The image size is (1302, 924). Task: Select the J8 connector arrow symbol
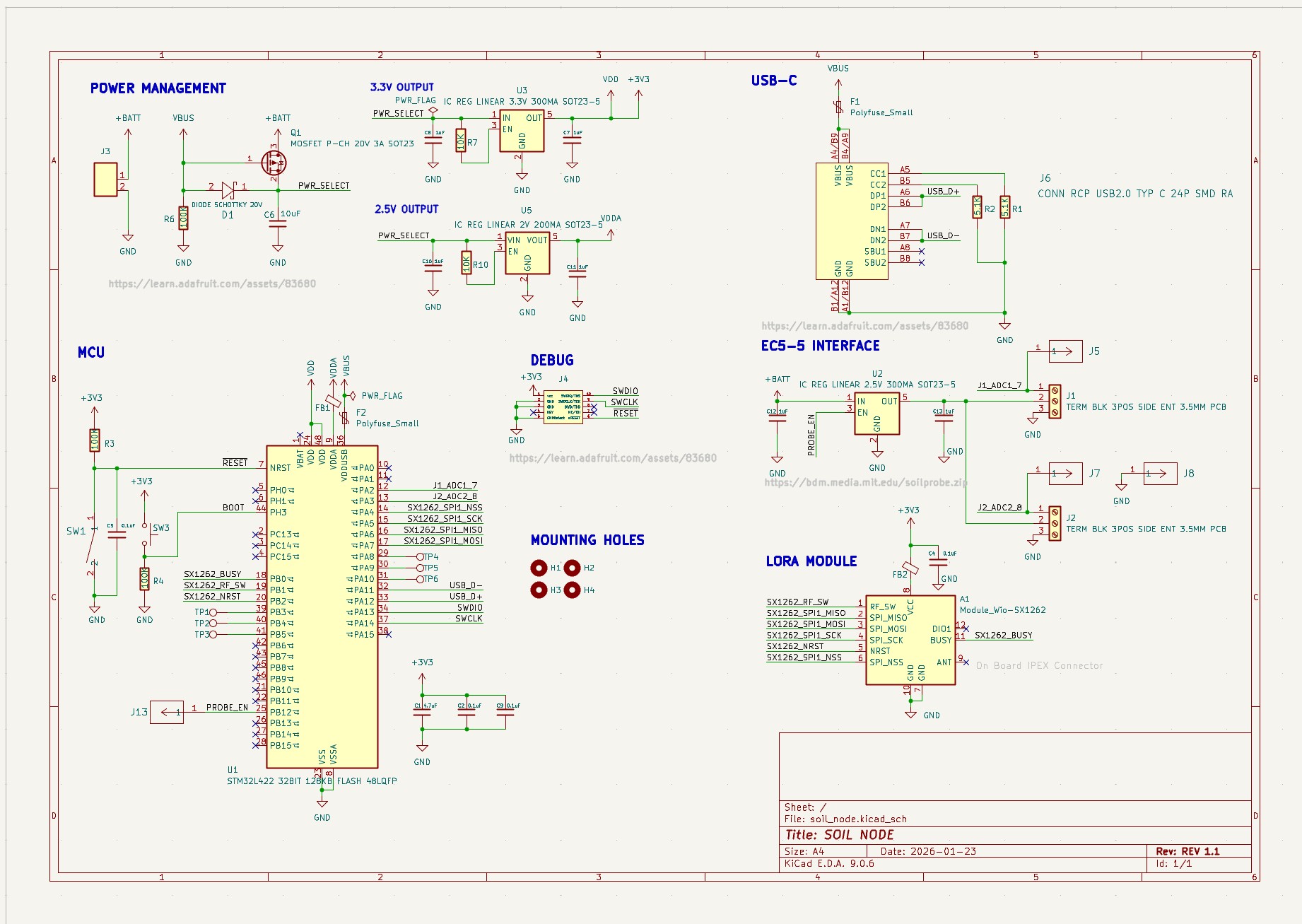[1162, 474]
